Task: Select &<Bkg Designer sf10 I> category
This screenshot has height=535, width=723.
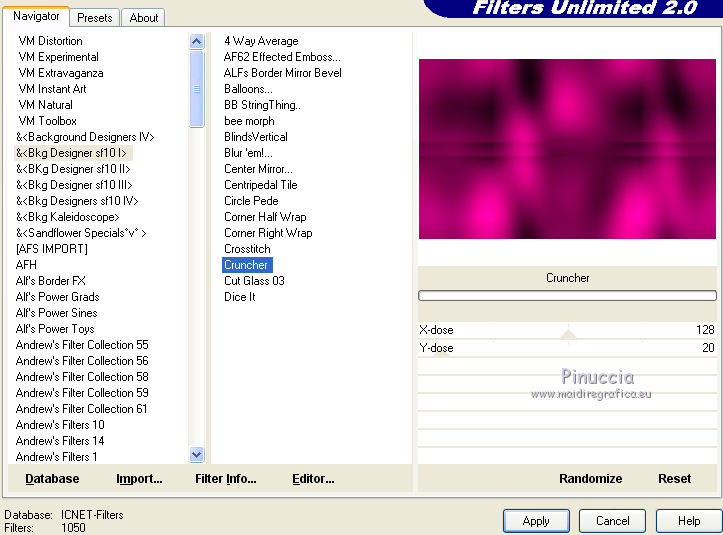Action: click(71, 153)
